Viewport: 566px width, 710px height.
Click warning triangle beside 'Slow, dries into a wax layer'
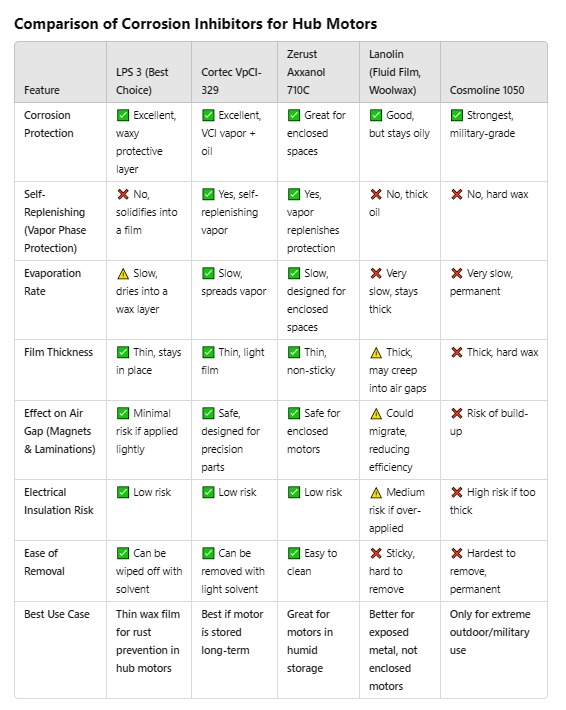123,273
